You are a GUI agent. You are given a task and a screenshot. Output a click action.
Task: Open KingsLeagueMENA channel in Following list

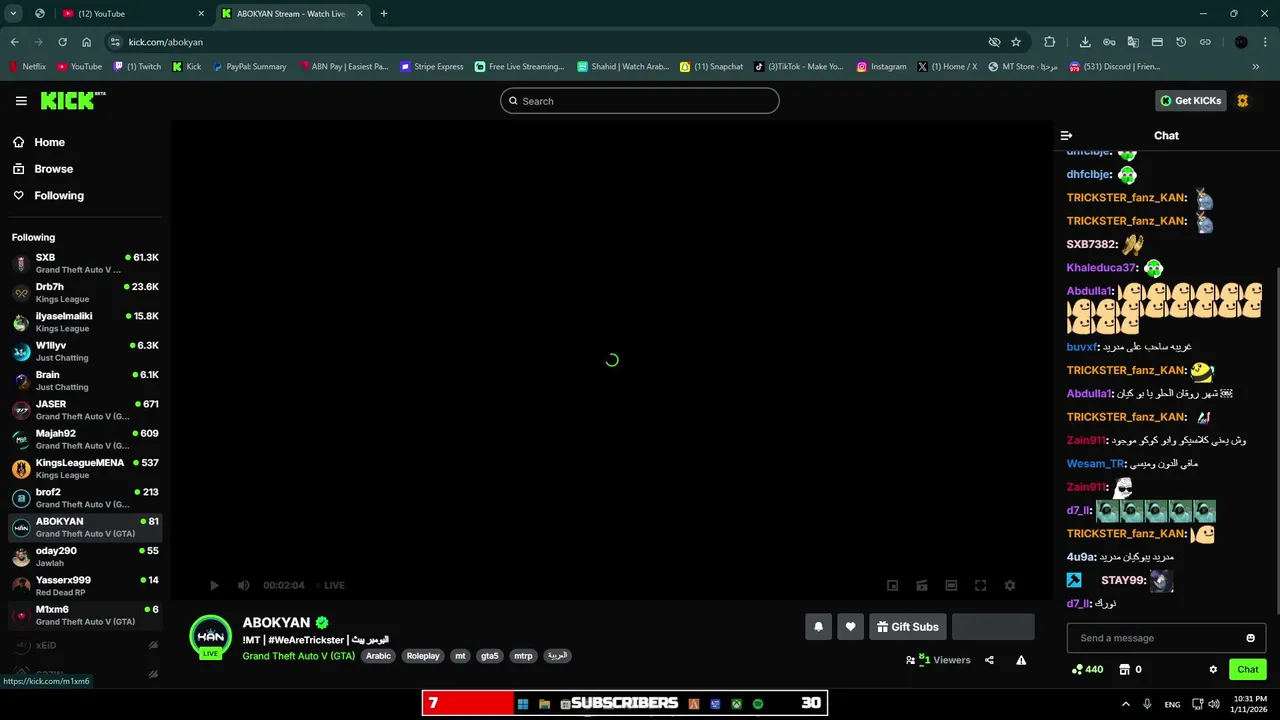[x=85, y=468]
